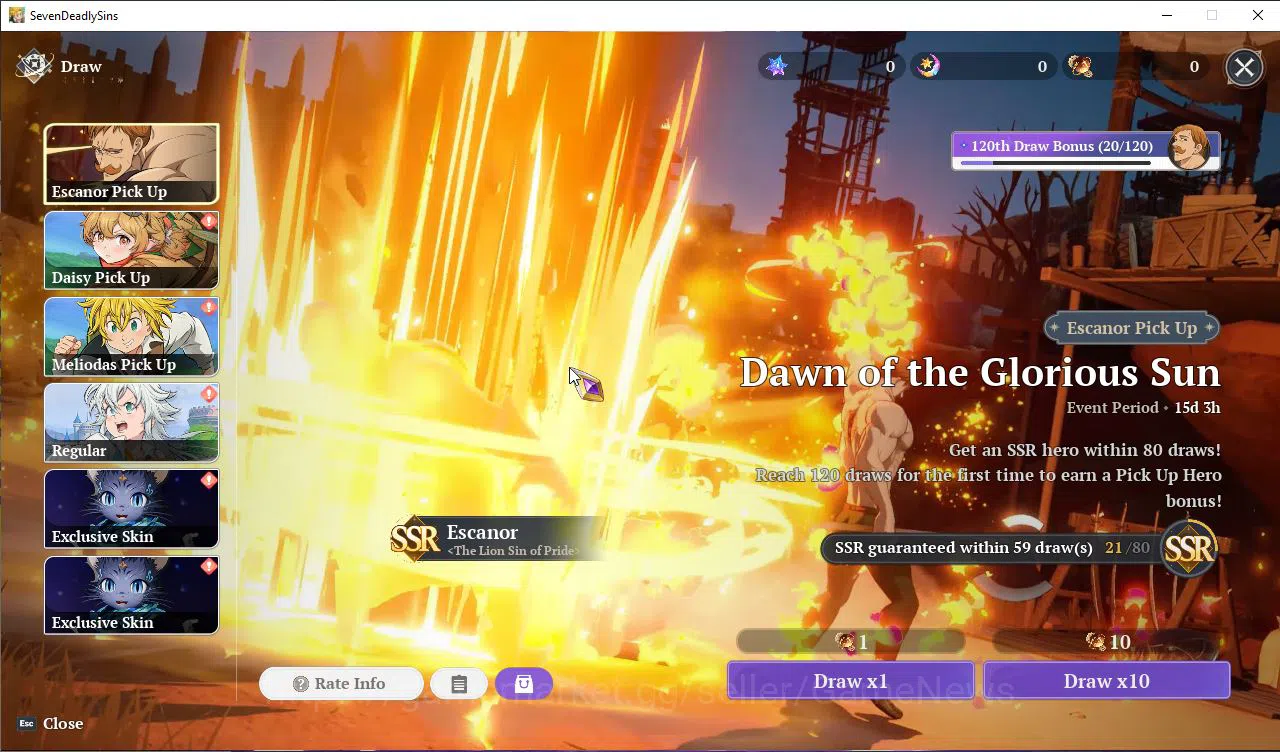Image resolution: width=1280 pixels, height=752 pixels.
Task: Open the upper Exclusive Skin banner tab
Action: (x=131, y=509)
